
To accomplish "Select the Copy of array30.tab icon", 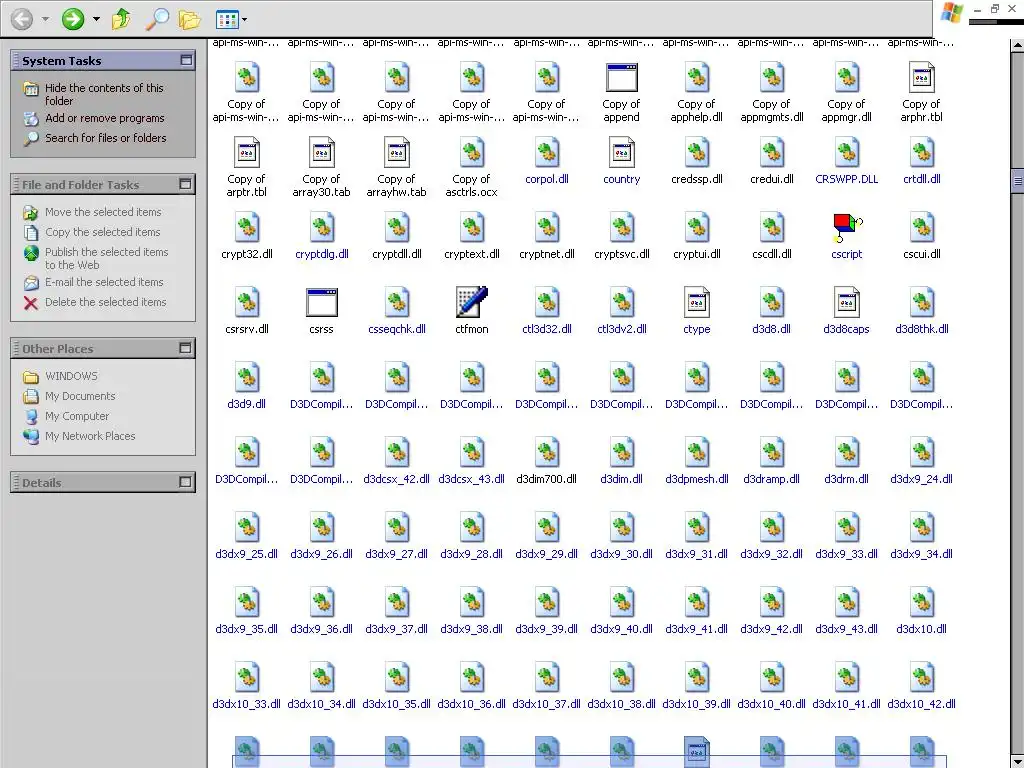I will [321, 152].
